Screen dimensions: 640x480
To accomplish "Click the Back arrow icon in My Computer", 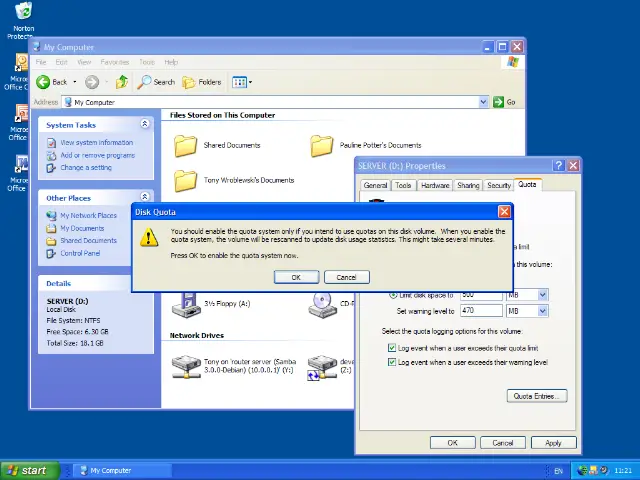I will click(43, 82).
